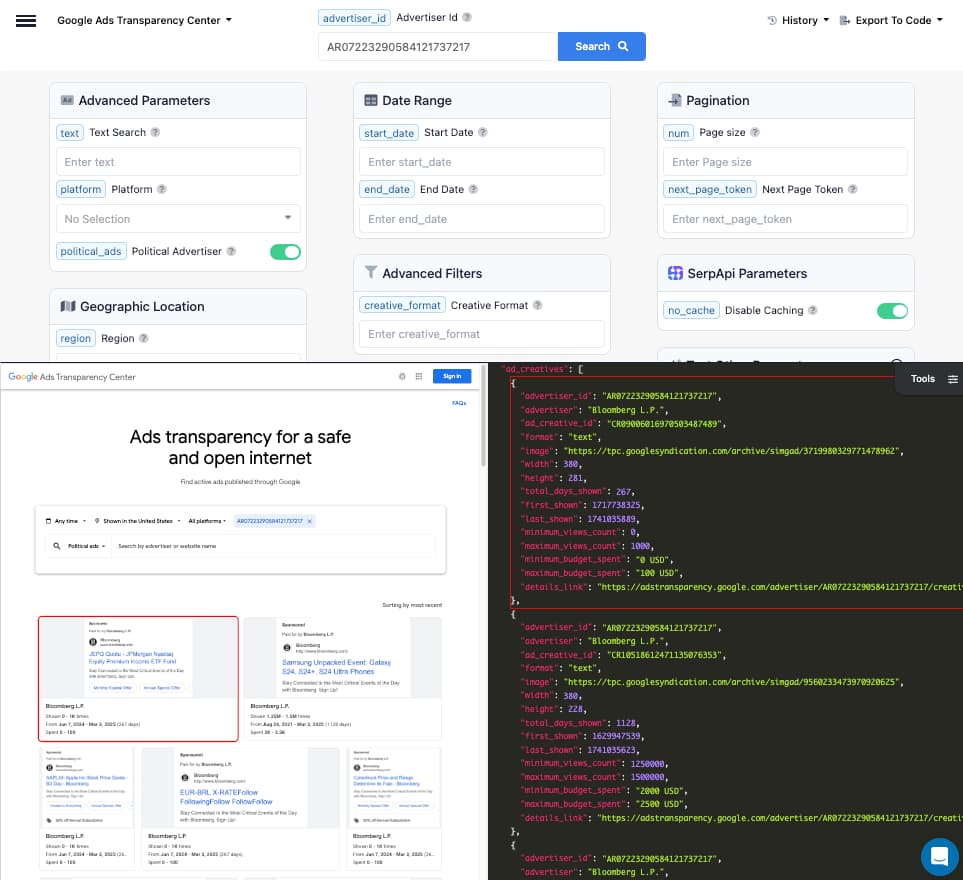This screenshot has width=963, height=880.
Task: Click the Date Range calendar icon
Action: [x=370, y=100]
